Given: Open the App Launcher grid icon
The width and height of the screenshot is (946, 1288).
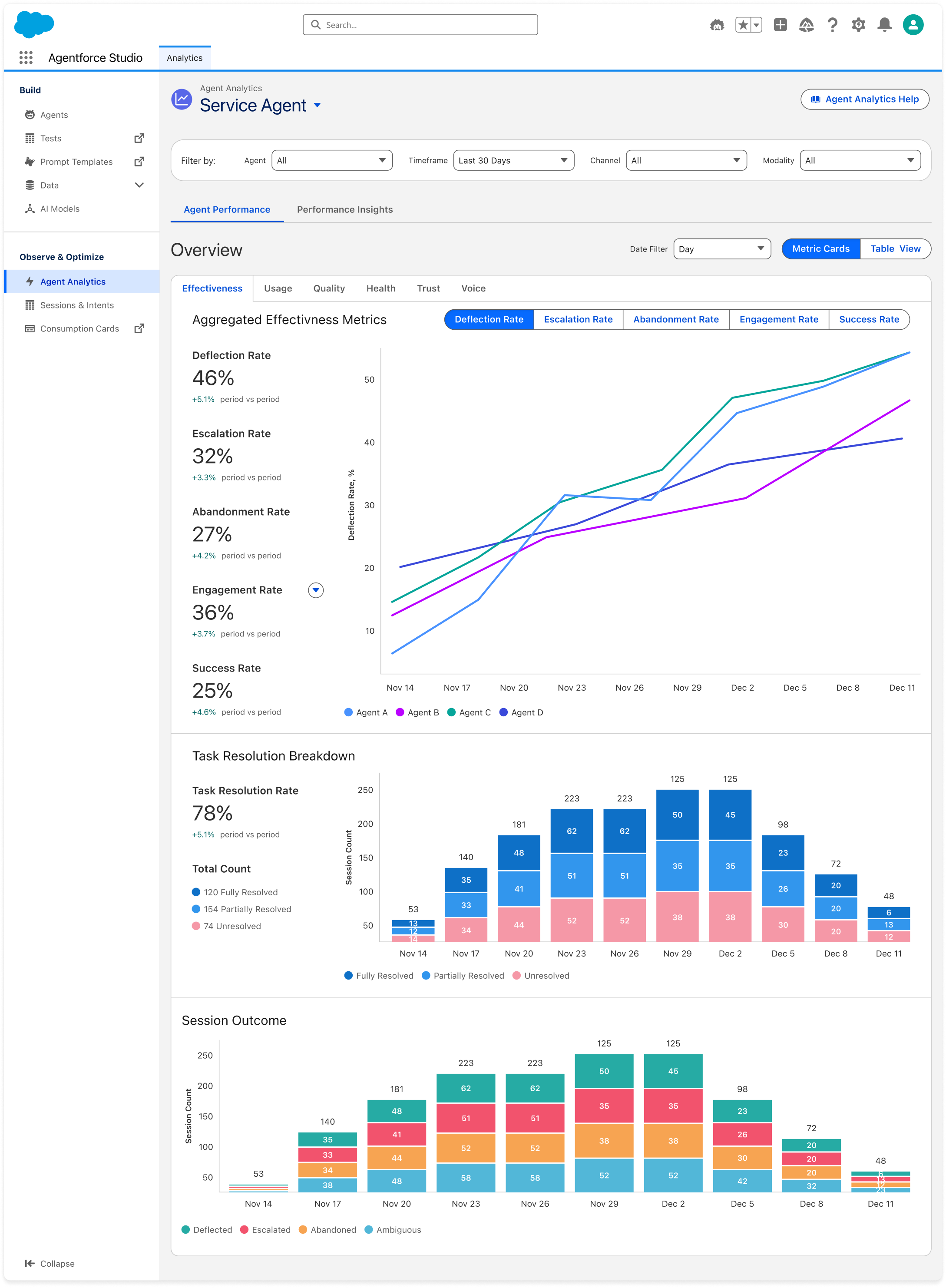Looking at the screenshot, I should (x=26, y=57).
